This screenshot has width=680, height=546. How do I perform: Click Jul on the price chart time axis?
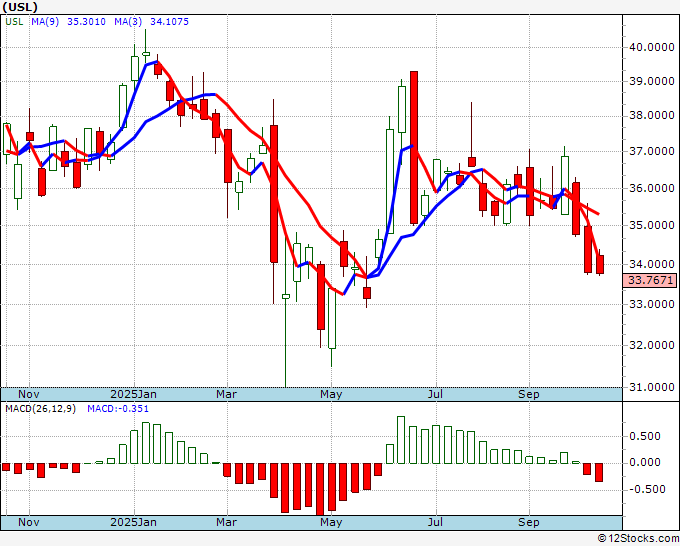click(x=435, y=394)
